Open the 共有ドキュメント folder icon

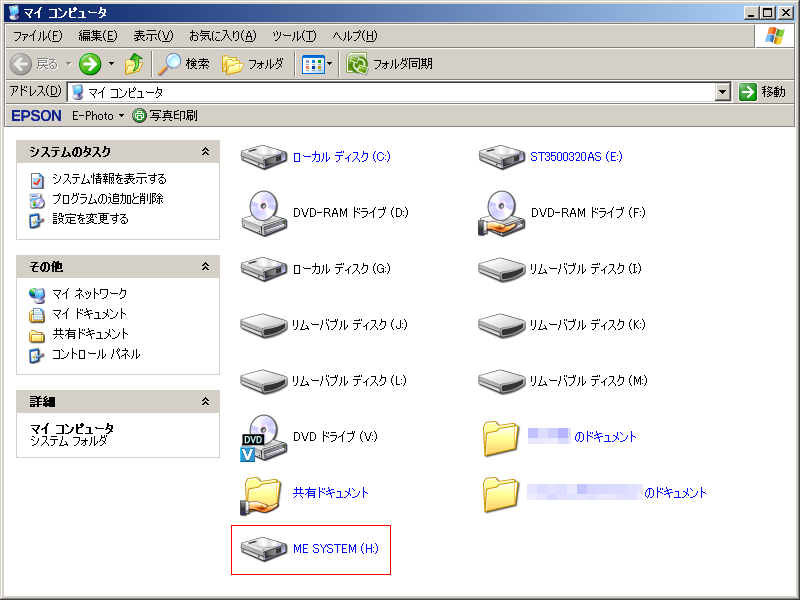[x=261, y=494]
